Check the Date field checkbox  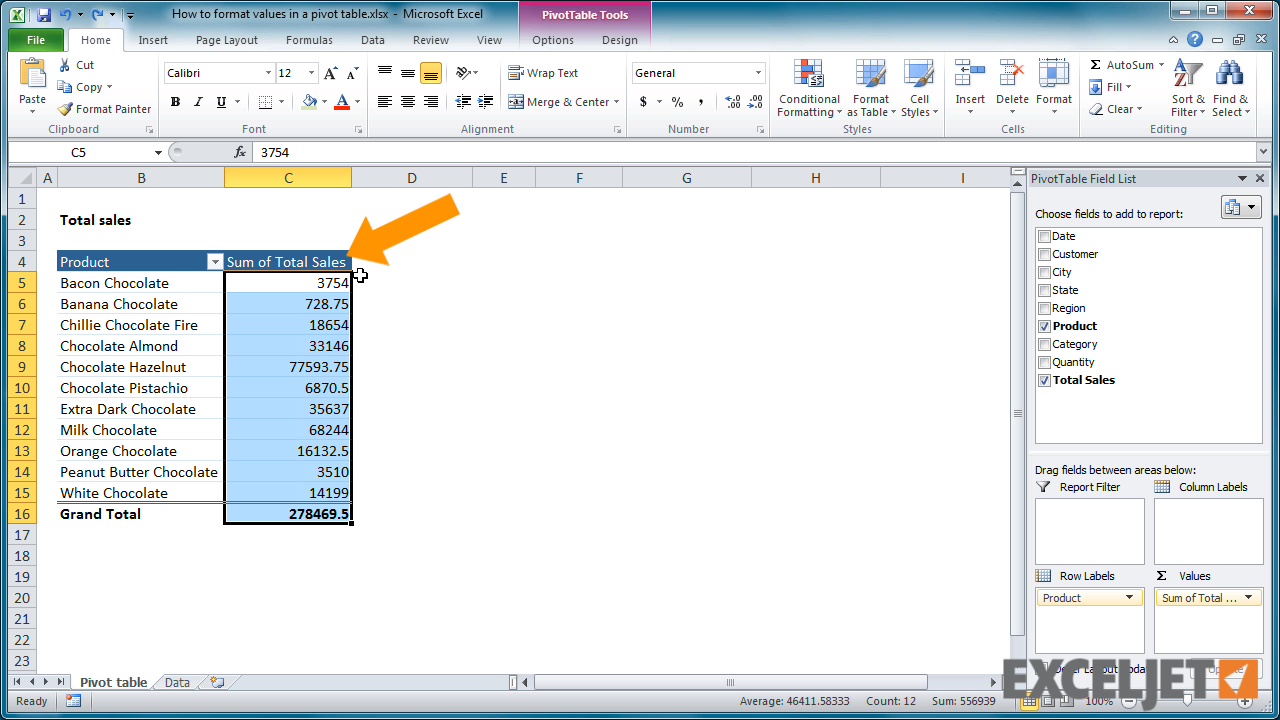1044,235
